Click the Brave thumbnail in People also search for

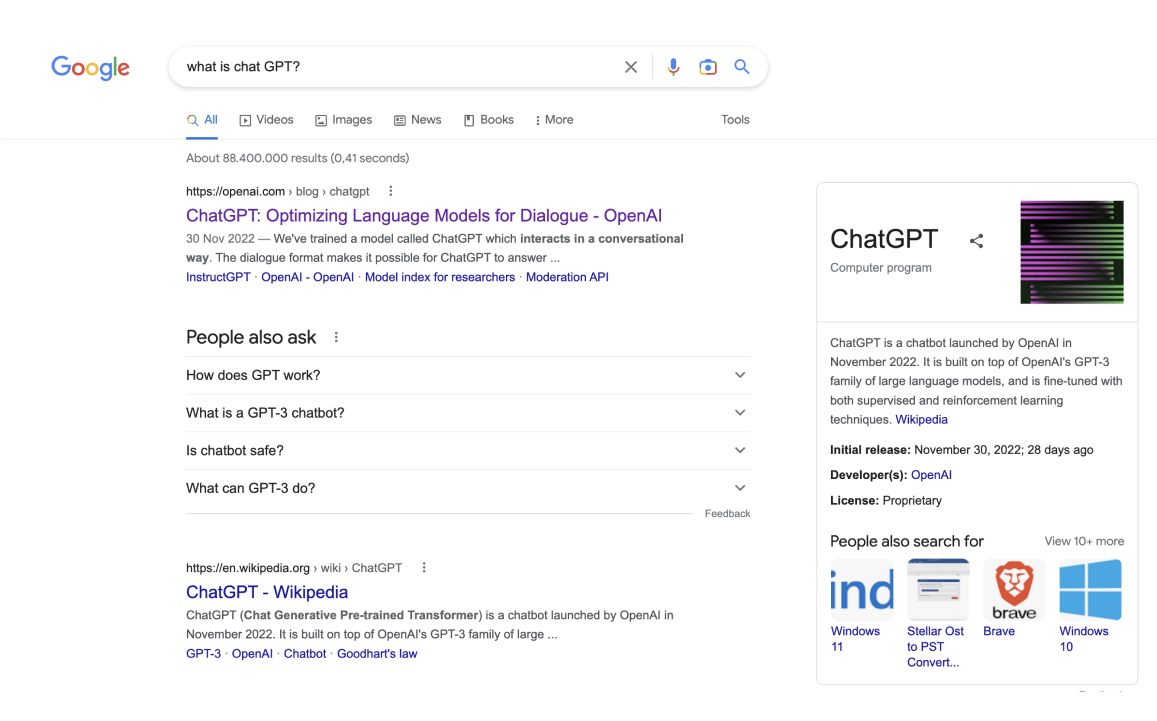point(1014,589)
